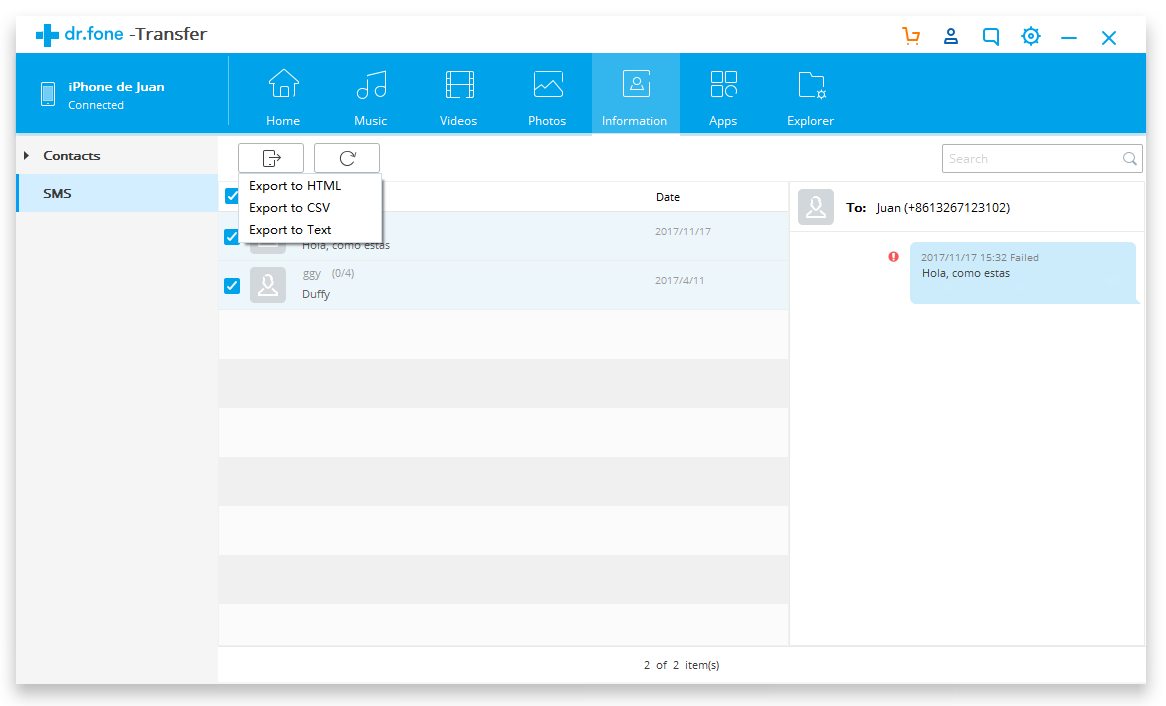Uncheck the Hola, como estas conversation
Image resolution: width=1166 pixels, height=706 pixels.
coord(231,237)
